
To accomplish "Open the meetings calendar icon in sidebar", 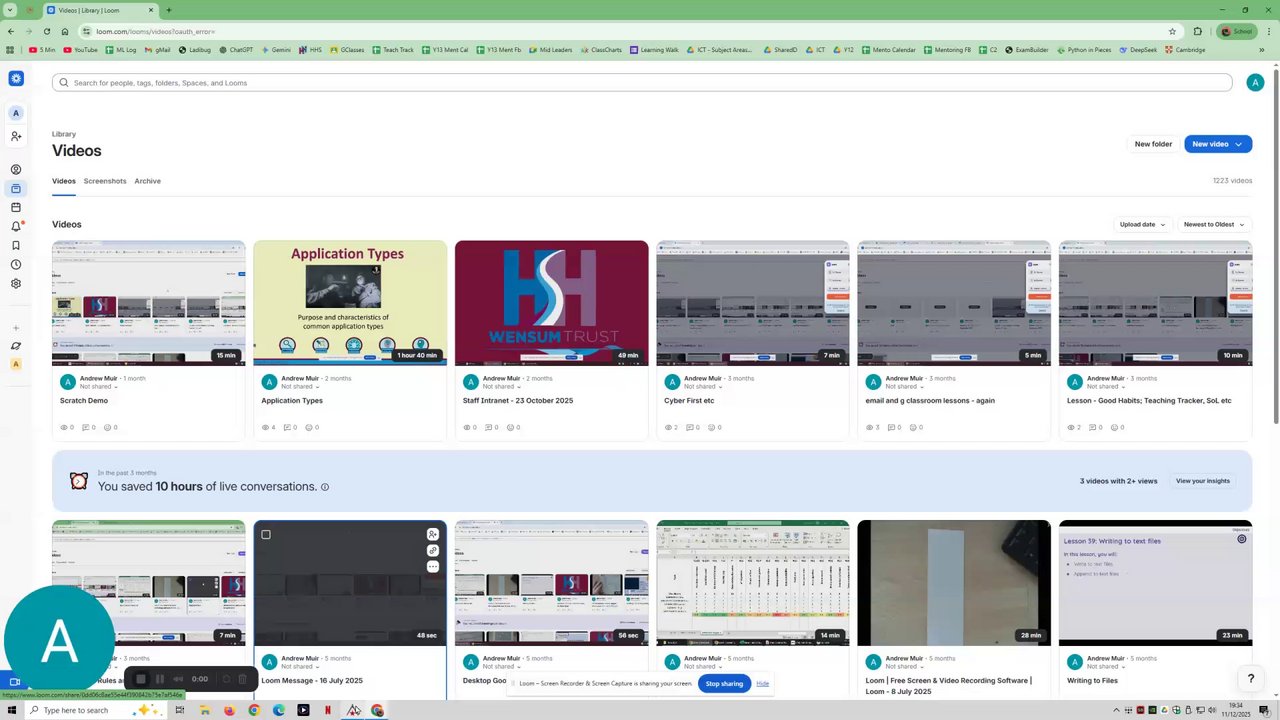I will pyautogui.click(x=16, y=208).
